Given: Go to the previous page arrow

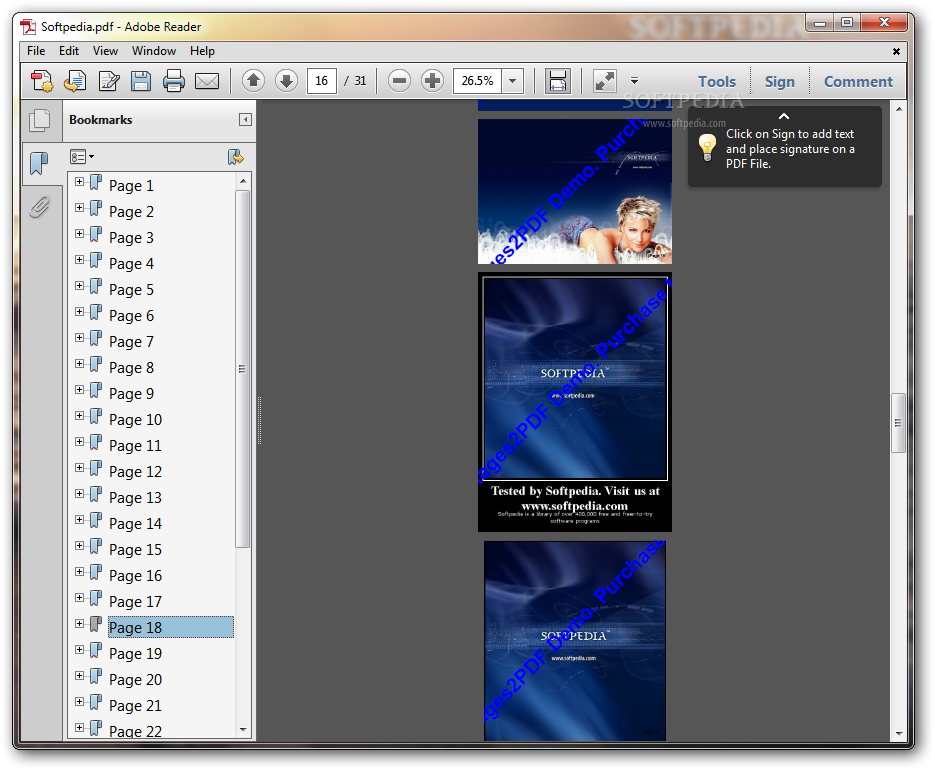Looking at the screenshot, I should (x=253, y=81).
